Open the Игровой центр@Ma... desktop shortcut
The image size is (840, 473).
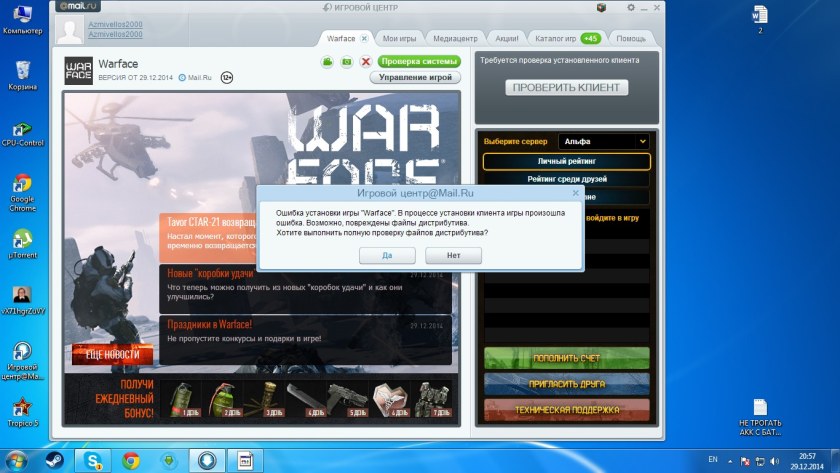(22, 361)
